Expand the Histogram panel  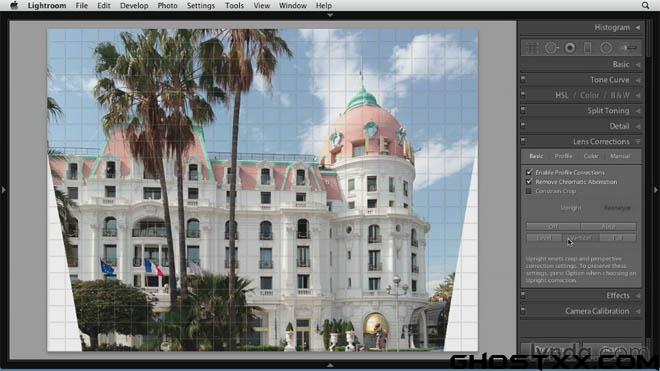638,27
